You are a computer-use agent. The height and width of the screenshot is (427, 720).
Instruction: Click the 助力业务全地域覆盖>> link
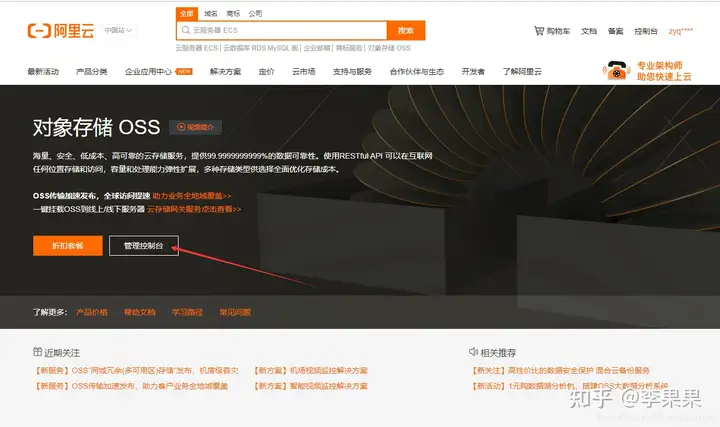192,196
